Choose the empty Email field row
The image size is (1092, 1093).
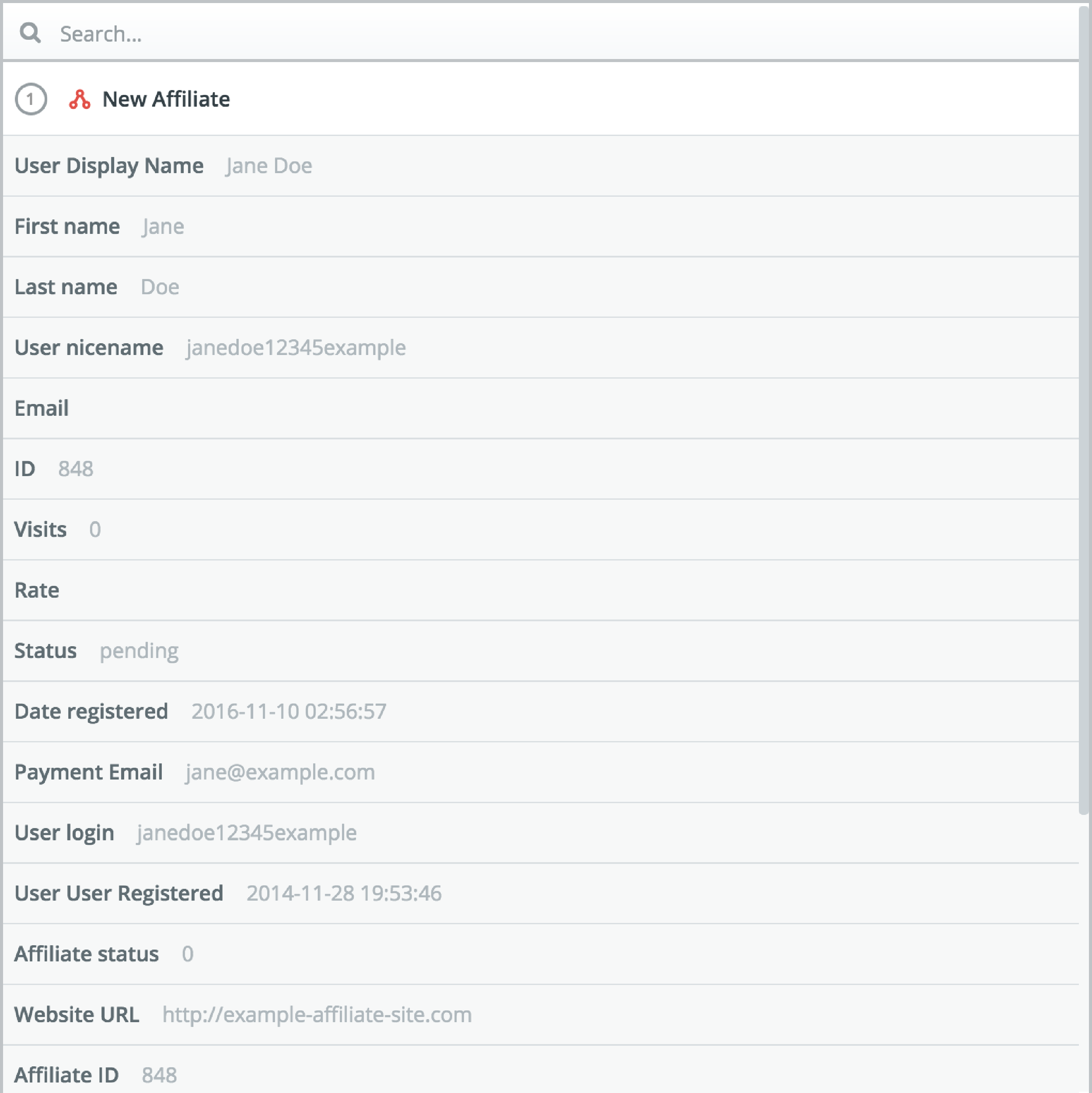[x=541, y=408]
